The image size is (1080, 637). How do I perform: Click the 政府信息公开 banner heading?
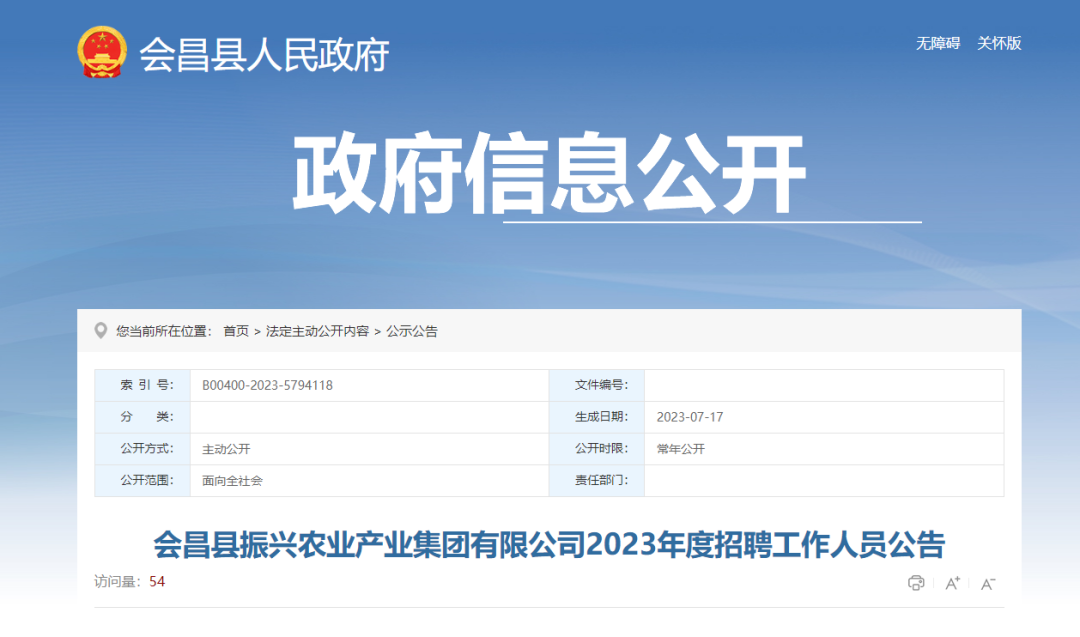(x=549, y=174)
